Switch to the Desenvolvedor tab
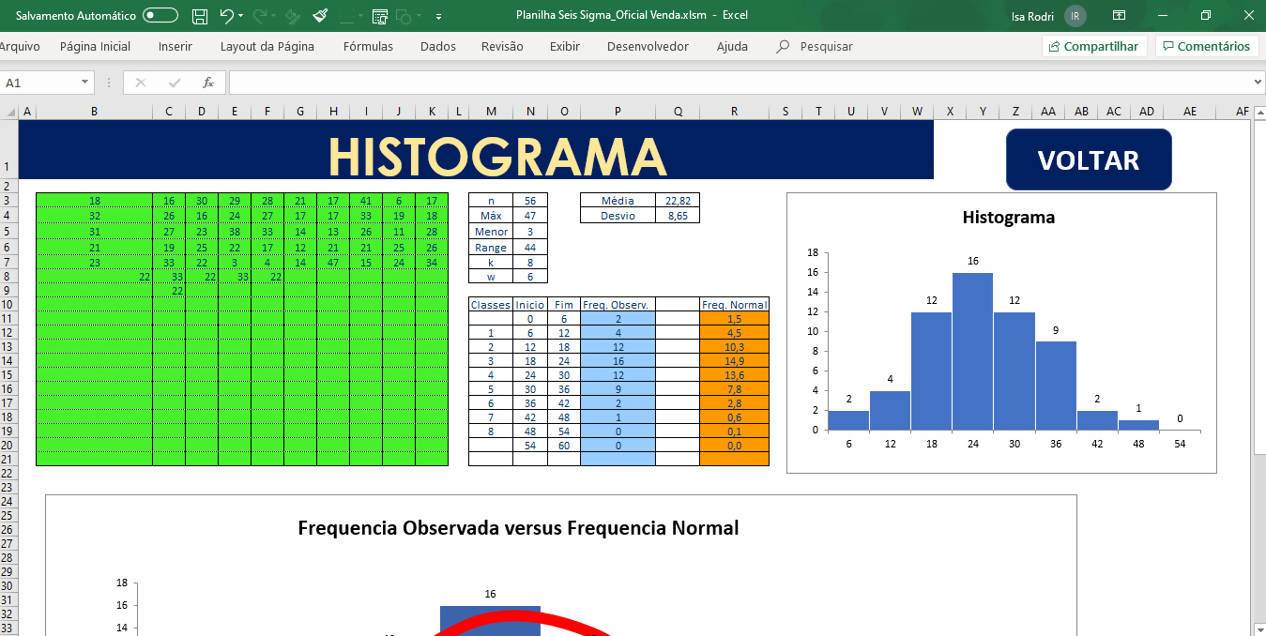The width and height of the screenshot is (1266, 636). (647, 47)
